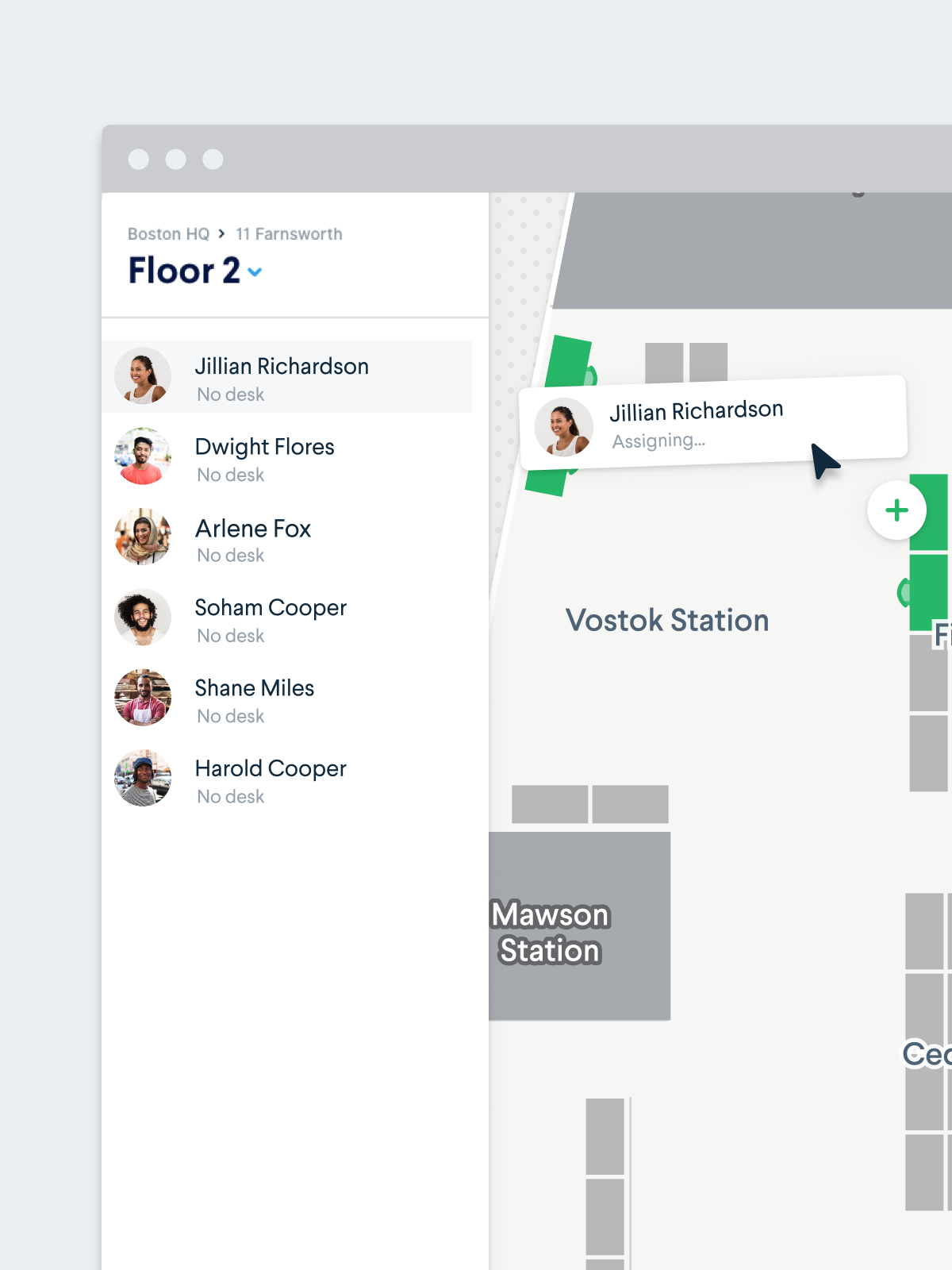Select Dwight Flores in the people list

pos(287,457)
